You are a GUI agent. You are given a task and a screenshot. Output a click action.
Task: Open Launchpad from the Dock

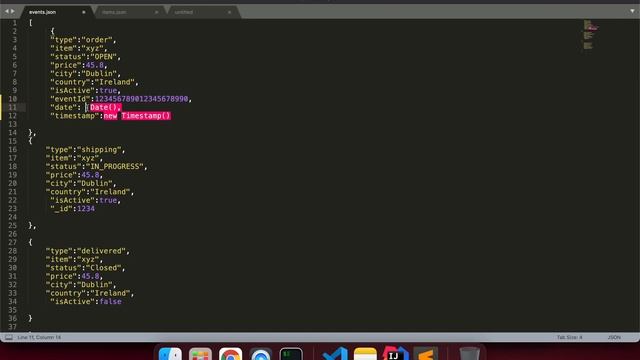coord(200,353)
